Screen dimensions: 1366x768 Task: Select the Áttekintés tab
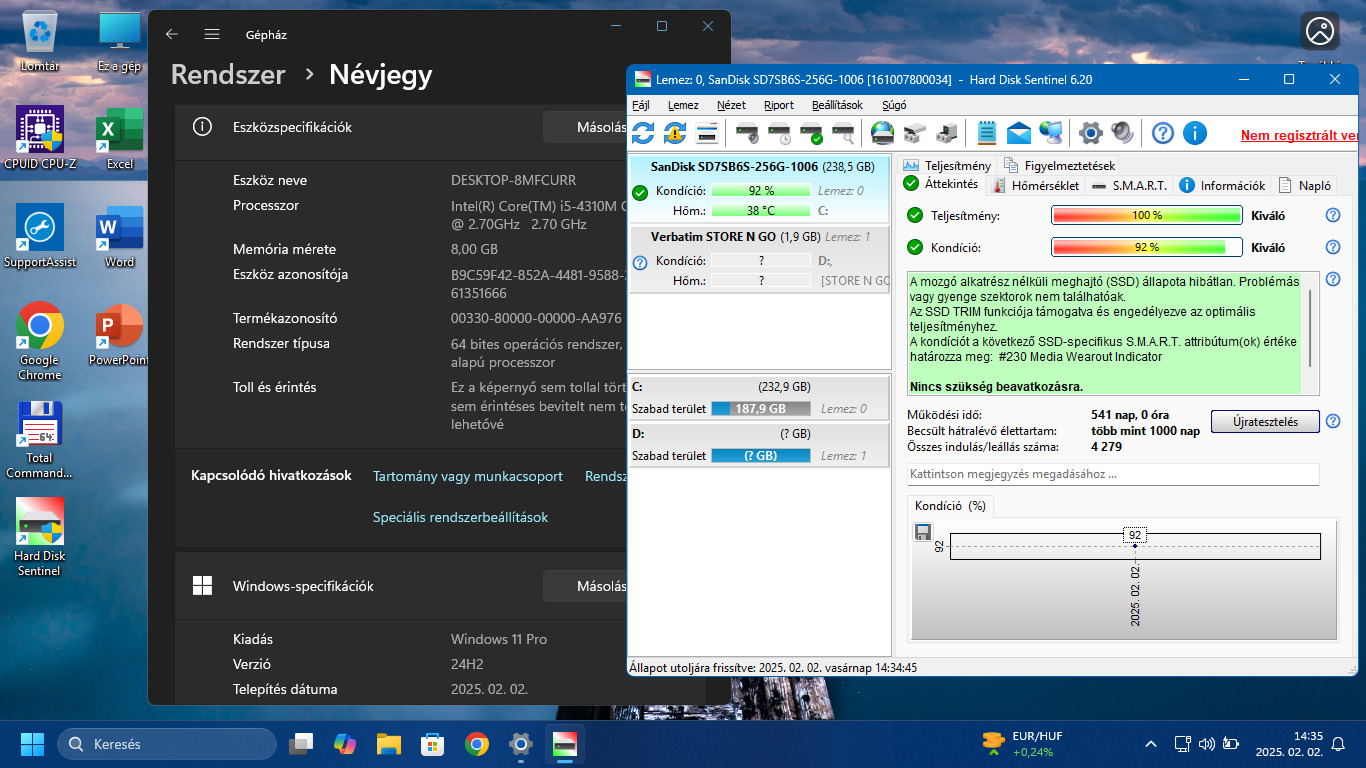(941, 184)
